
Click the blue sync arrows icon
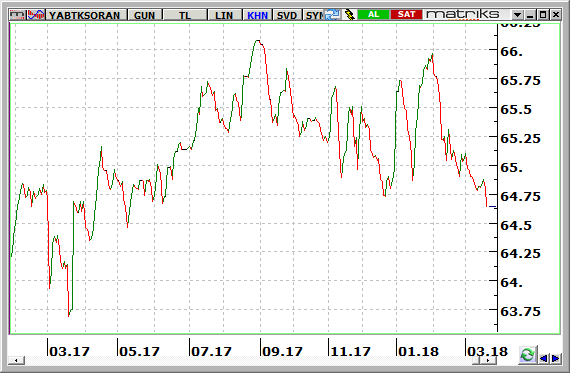[x=332, y=15]
